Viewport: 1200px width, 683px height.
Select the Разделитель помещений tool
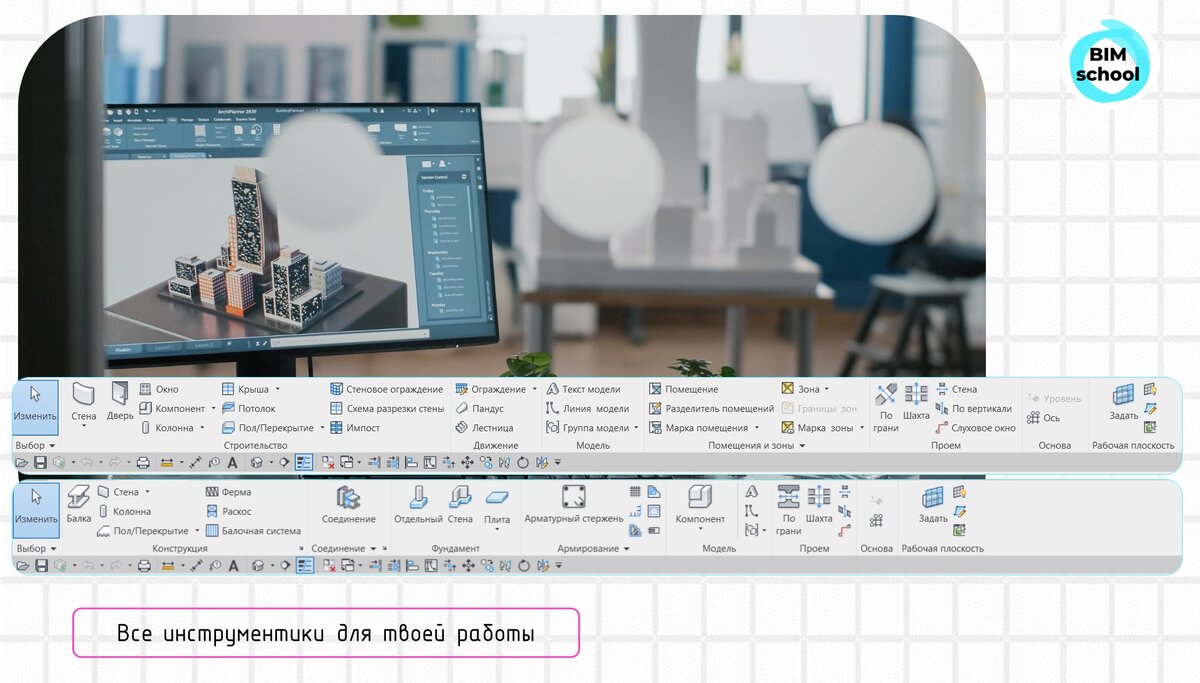coord(711,408)
